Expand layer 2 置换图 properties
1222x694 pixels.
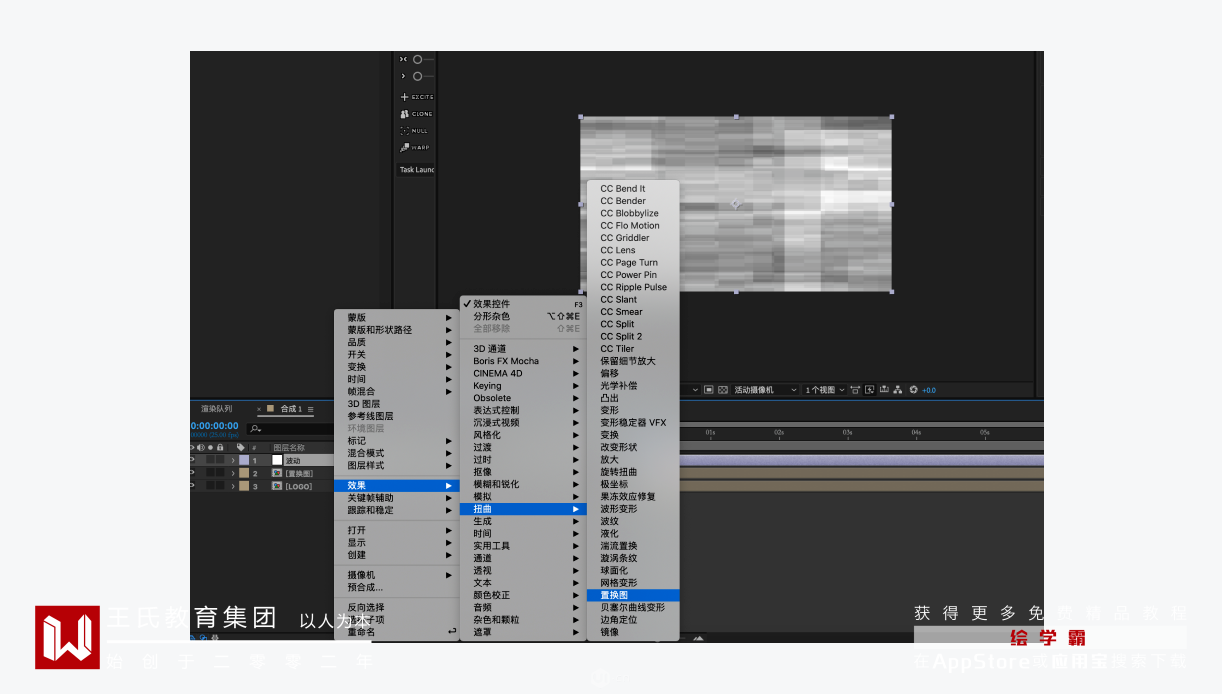click(233, 473)
